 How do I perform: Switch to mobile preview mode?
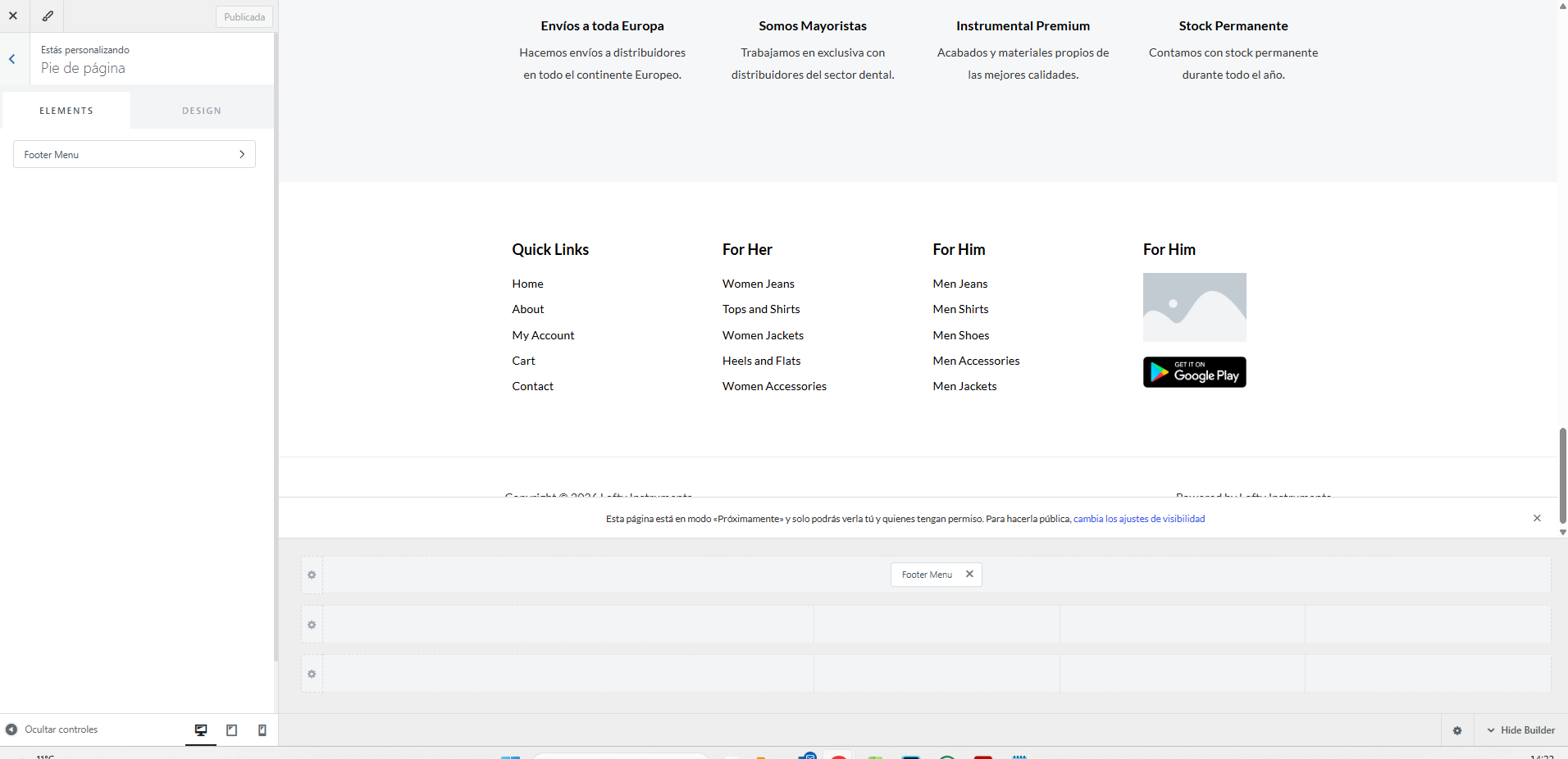pos(262,730)
